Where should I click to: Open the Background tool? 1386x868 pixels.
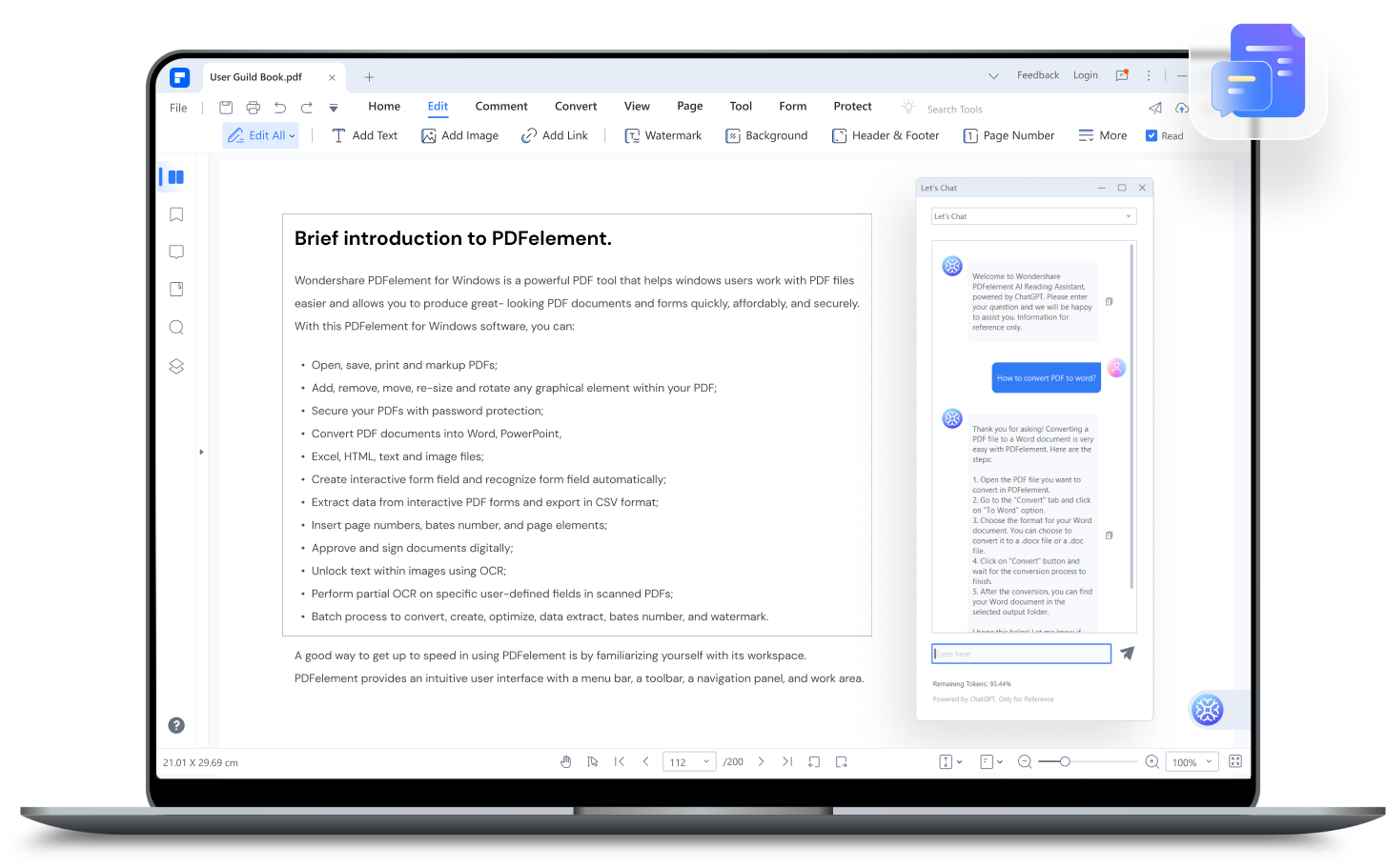(766, 135)
